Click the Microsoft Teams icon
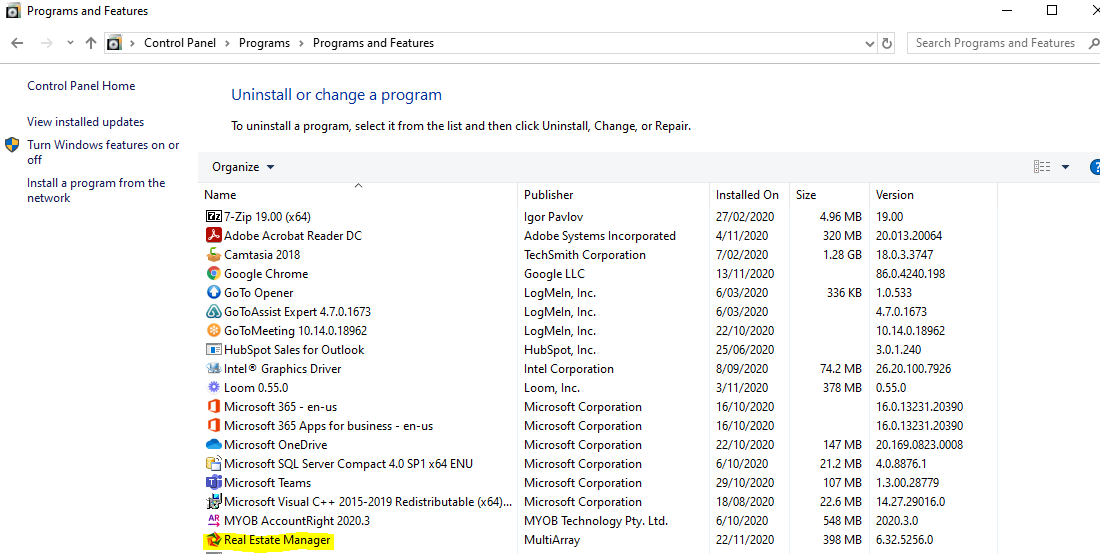1100x554 pixels. 213,482
